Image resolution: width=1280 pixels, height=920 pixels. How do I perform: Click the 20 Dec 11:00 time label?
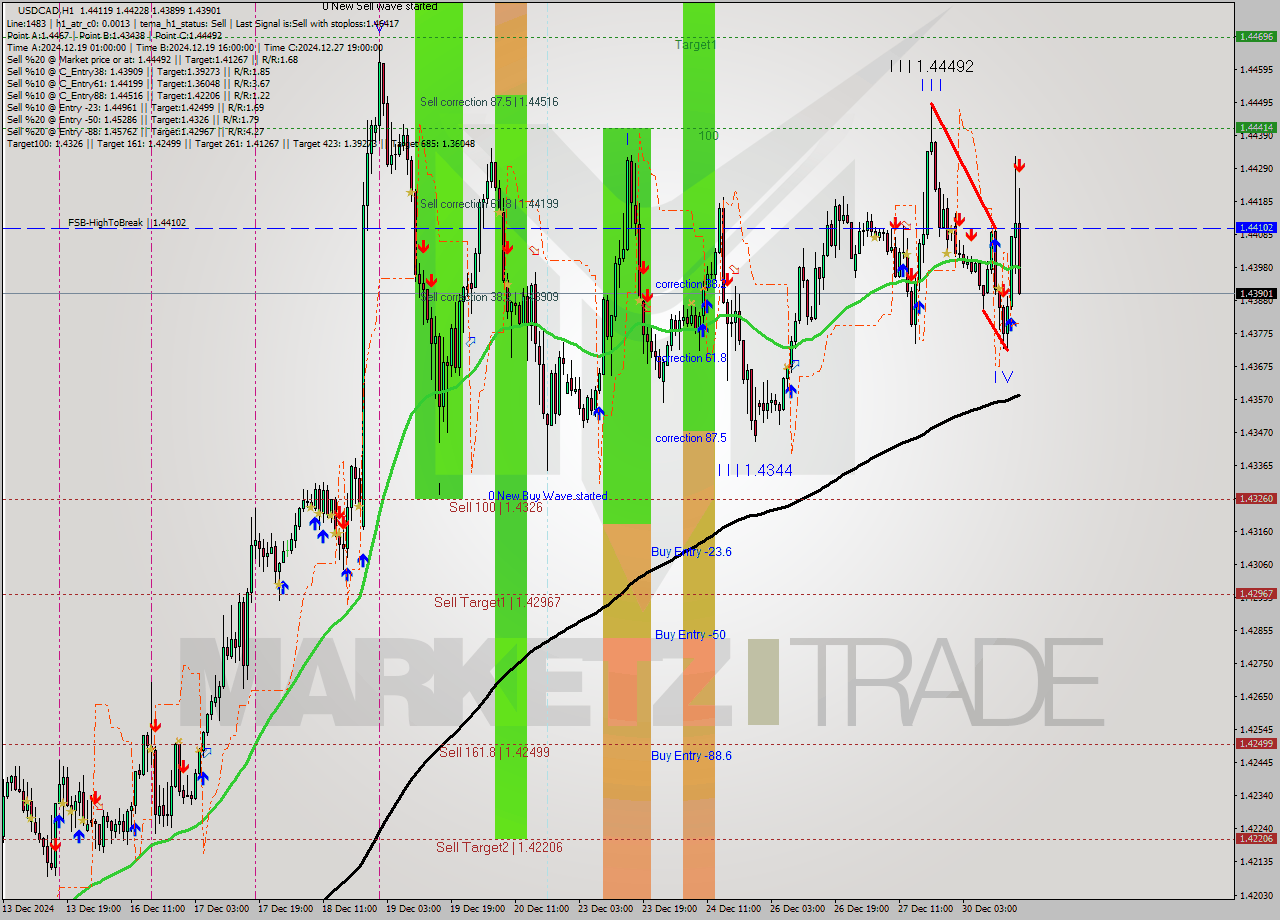(542, 909)
